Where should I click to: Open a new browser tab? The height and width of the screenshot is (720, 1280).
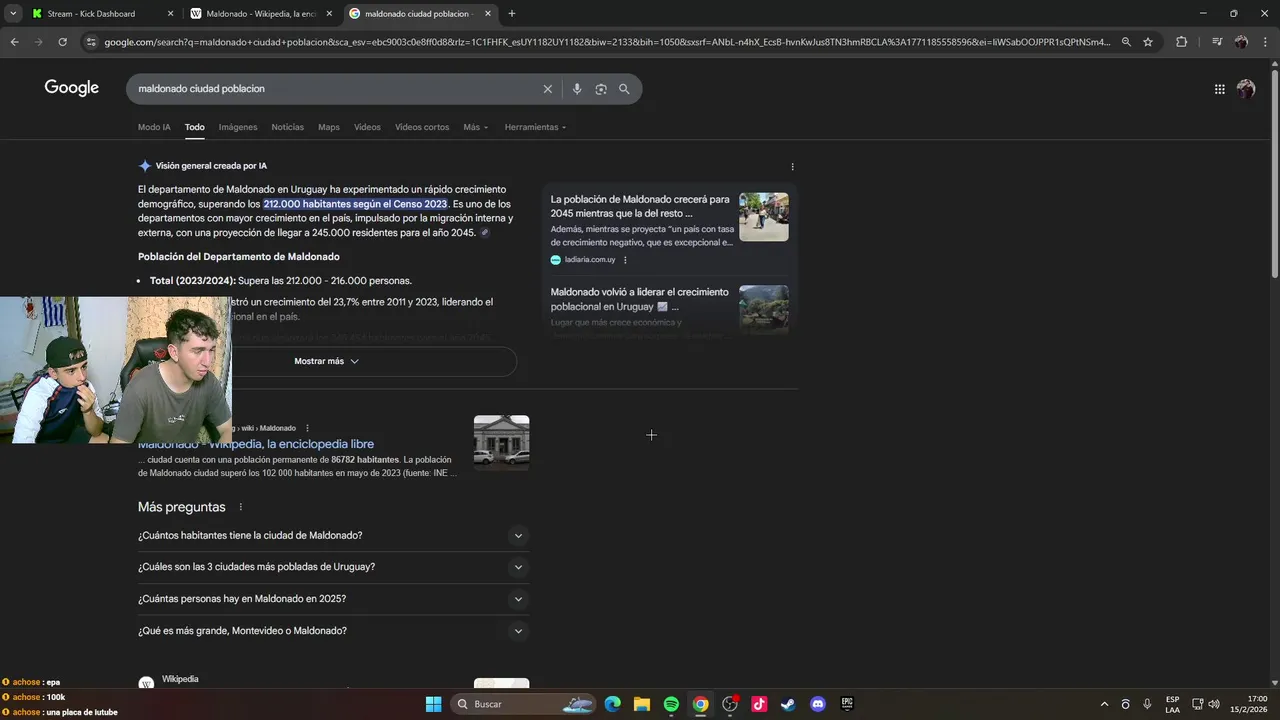pyautogui.click(x=512, y=14)
